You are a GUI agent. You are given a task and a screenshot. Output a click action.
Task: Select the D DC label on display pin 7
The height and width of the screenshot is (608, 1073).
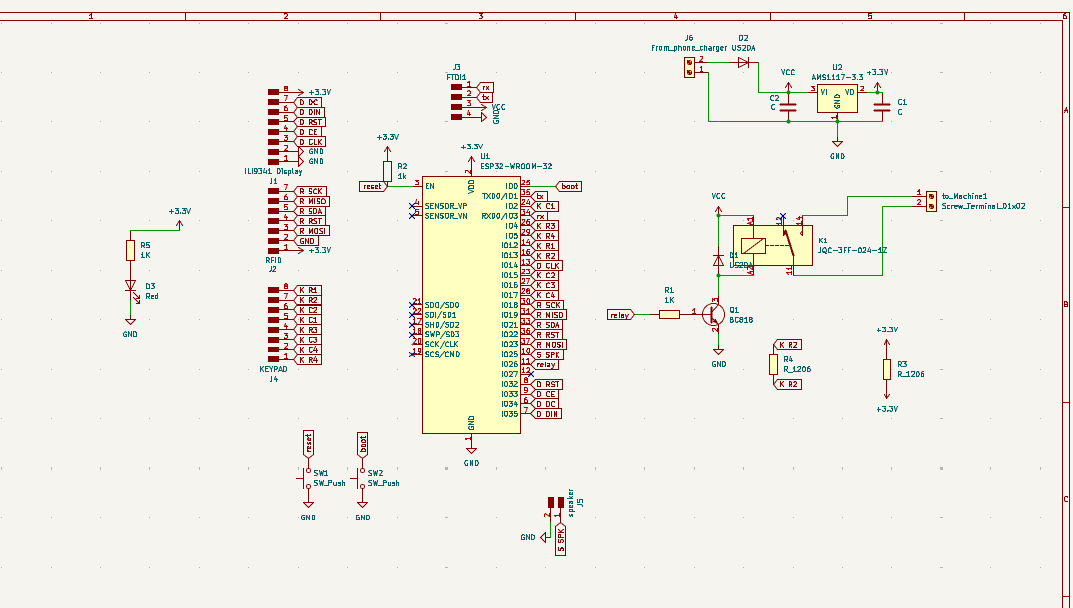pyautogui.click(x=307, y=102)
